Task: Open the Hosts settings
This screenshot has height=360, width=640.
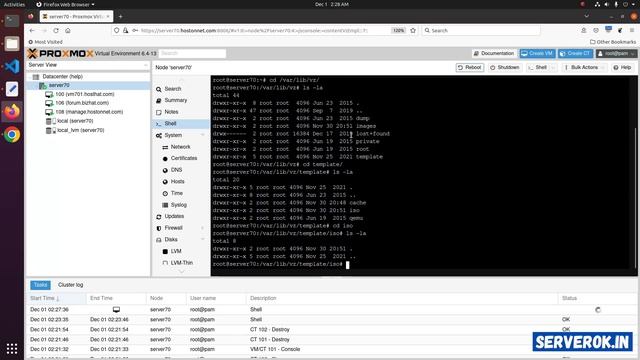Action: click(x=177, y=182)
